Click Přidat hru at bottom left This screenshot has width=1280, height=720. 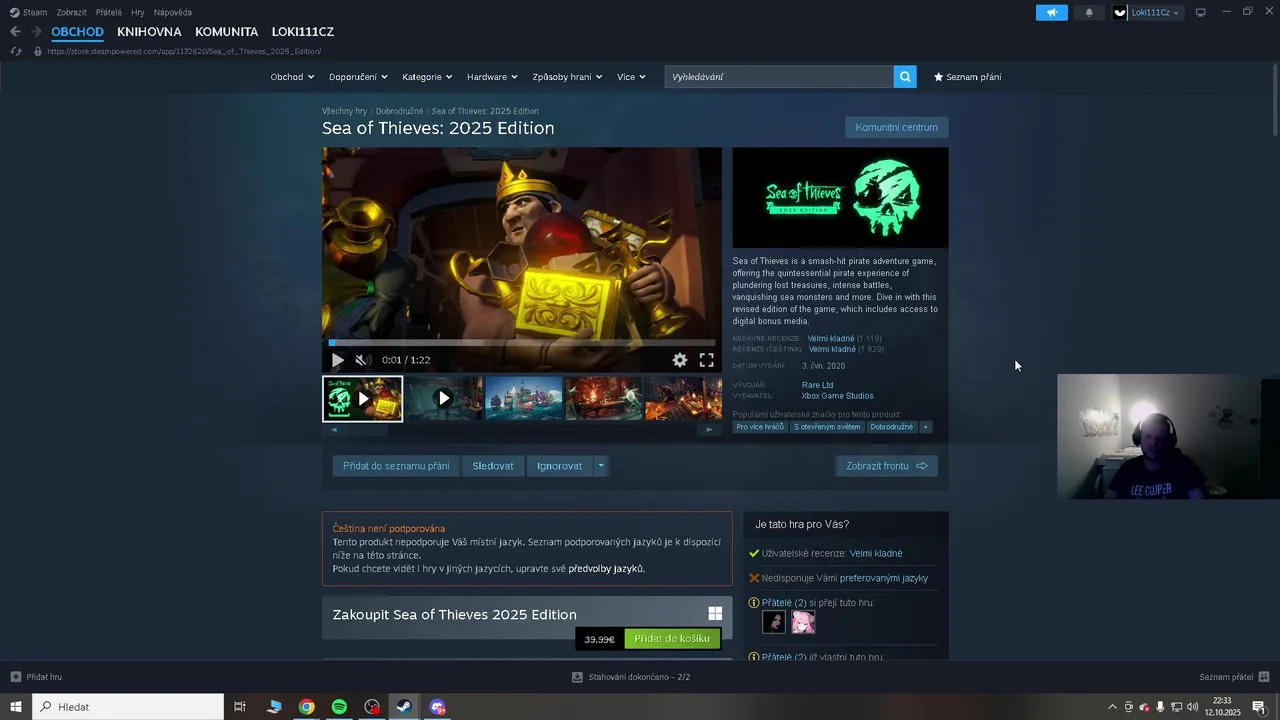coord(36,677)
